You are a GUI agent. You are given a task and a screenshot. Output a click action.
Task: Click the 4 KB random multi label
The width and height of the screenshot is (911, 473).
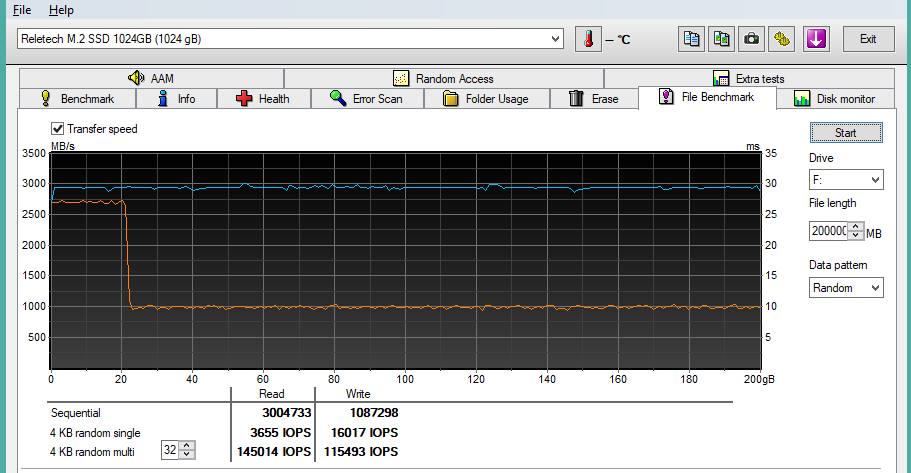[92, 452]
